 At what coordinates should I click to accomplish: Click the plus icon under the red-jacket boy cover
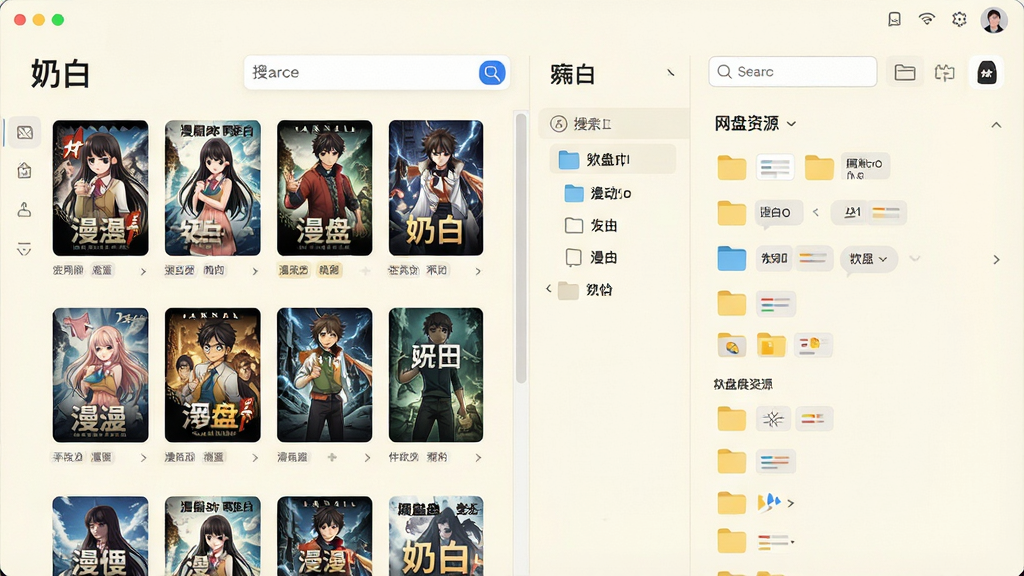[x=365, y=270]
